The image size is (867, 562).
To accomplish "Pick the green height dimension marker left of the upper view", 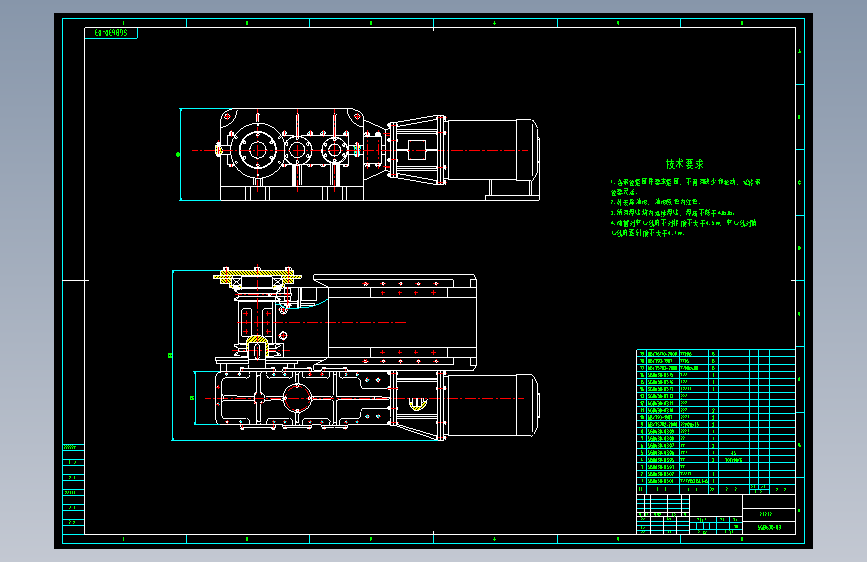I will pos(178,154).
